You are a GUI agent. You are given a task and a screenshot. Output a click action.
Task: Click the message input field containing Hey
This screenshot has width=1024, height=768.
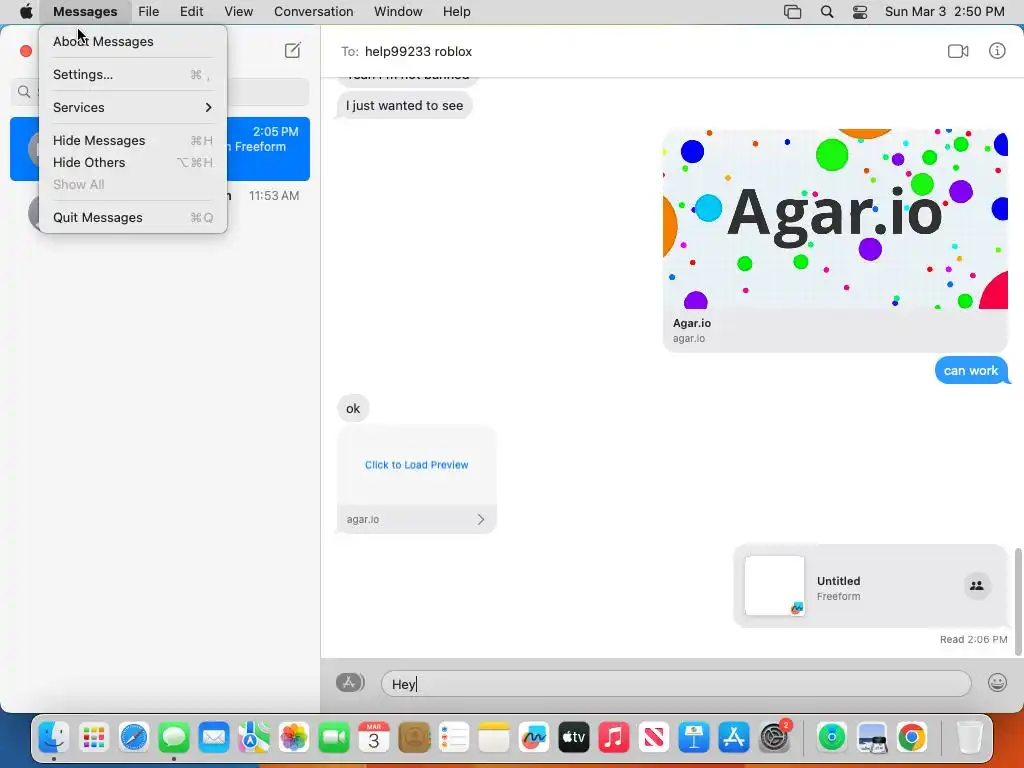click(x=676, y=684)
